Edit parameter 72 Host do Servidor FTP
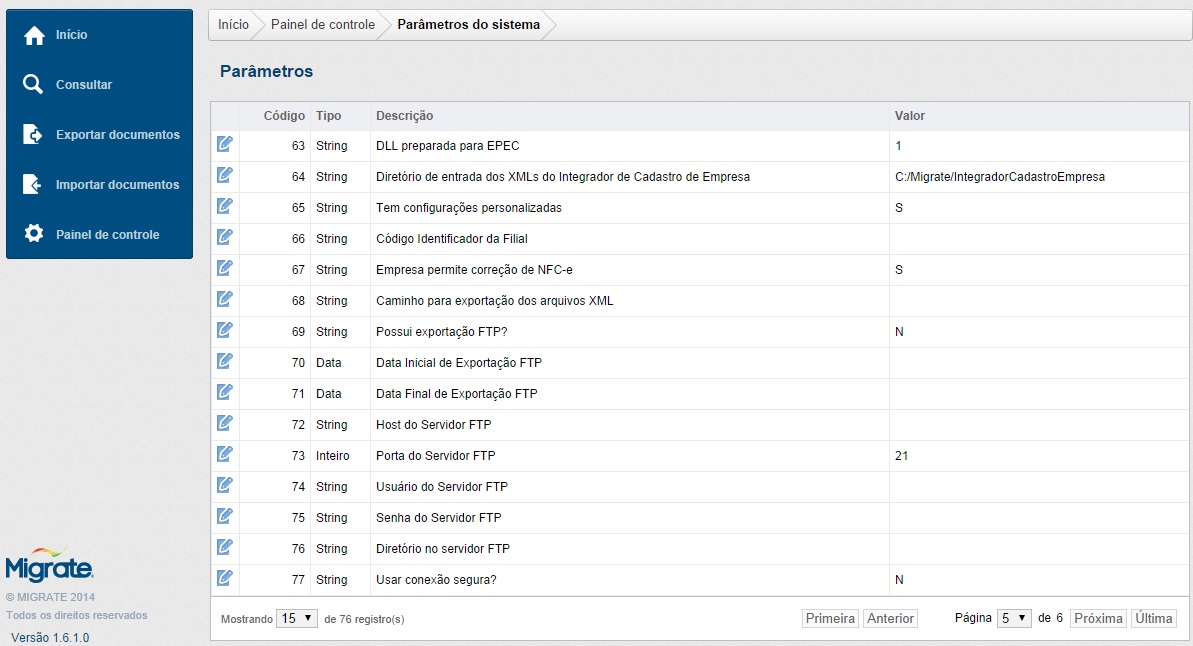This screenshot has width=1193, height=646. tap(224, 423)
